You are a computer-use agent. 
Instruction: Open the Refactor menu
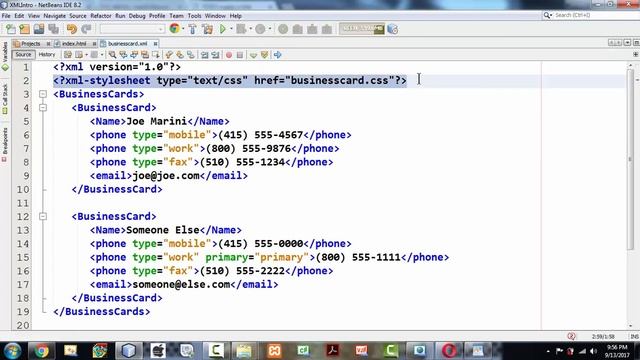click(x=101, y=16)
